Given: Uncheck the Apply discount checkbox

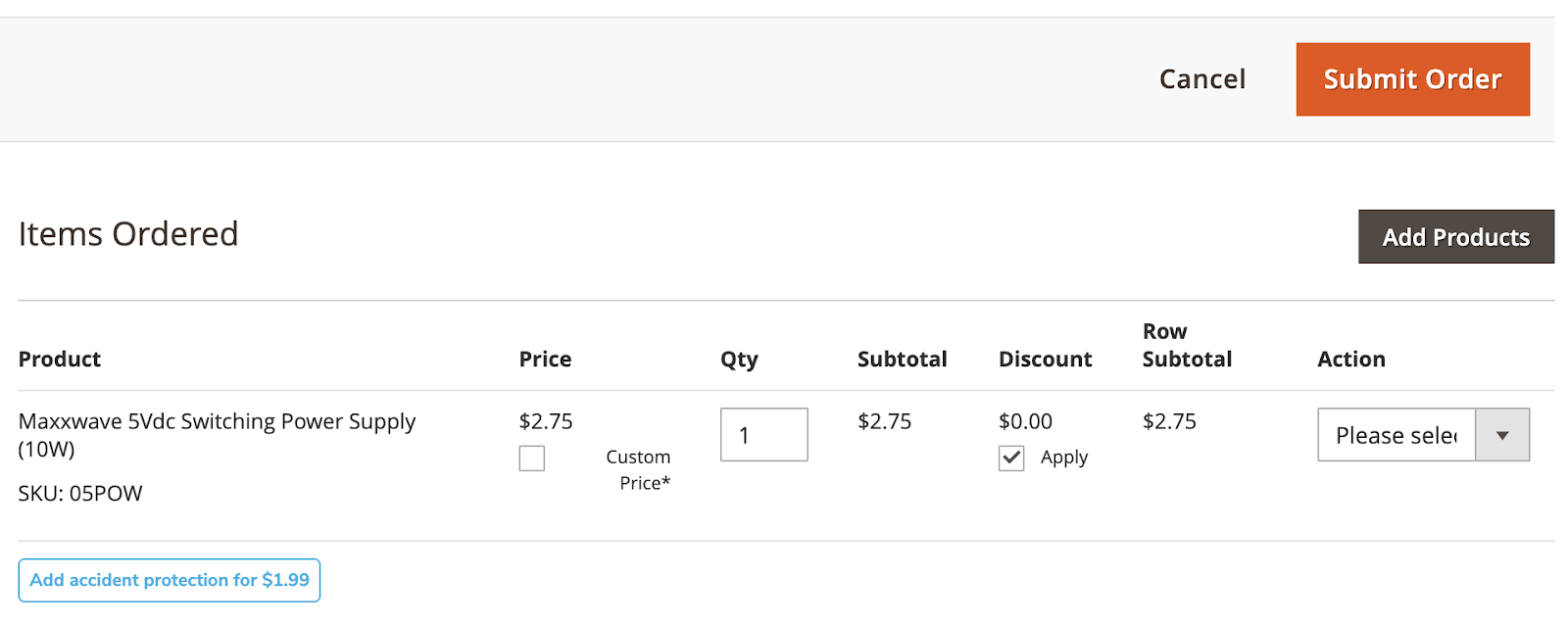Looking at the screenshot, I should [1011, 458].
